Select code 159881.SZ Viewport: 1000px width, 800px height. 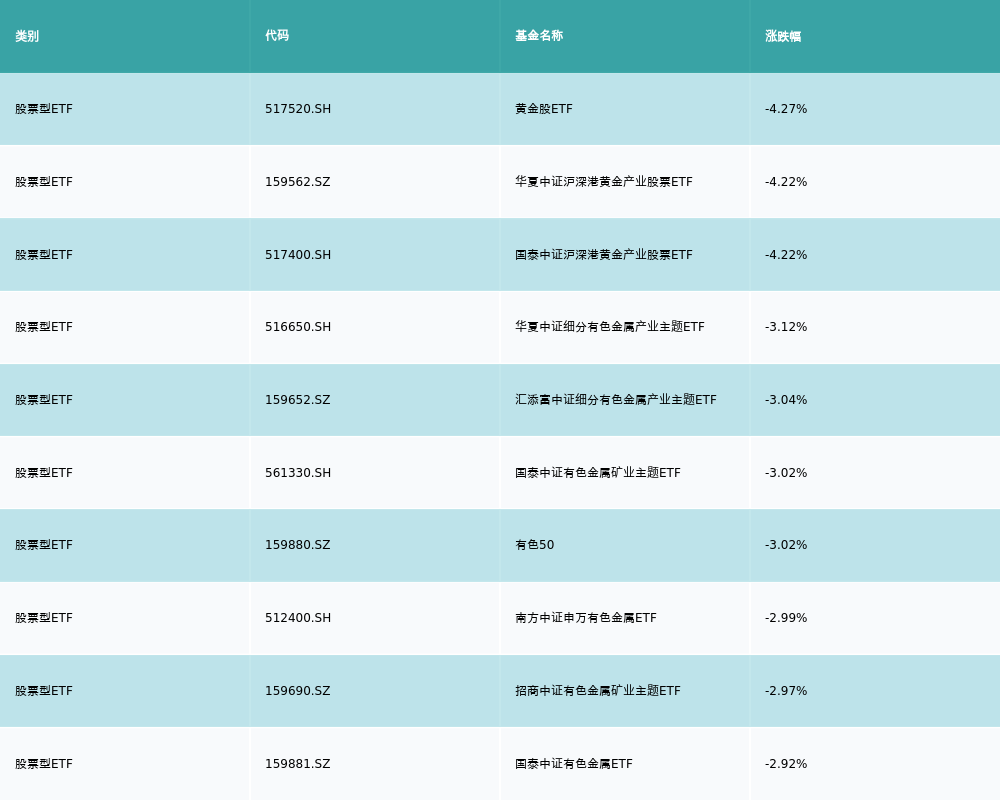(298, 764)
